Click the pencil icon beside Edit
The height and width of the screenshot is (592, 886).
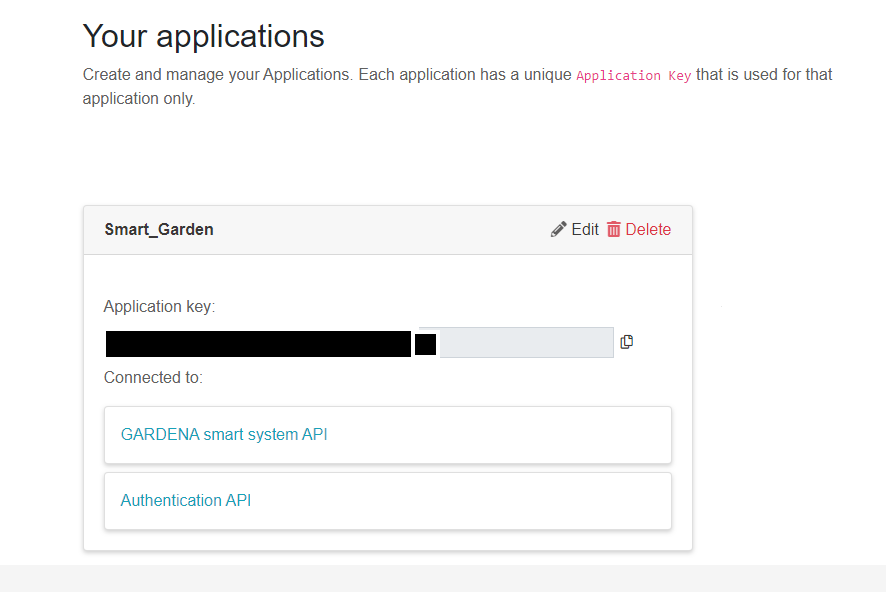tap(558, 229)
